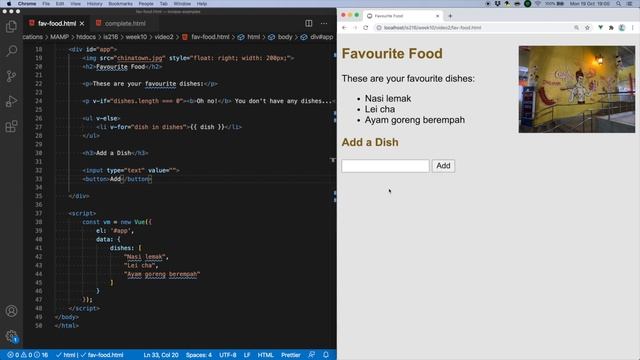Change UTF-8 encoding in status bar

click(228, 355)
